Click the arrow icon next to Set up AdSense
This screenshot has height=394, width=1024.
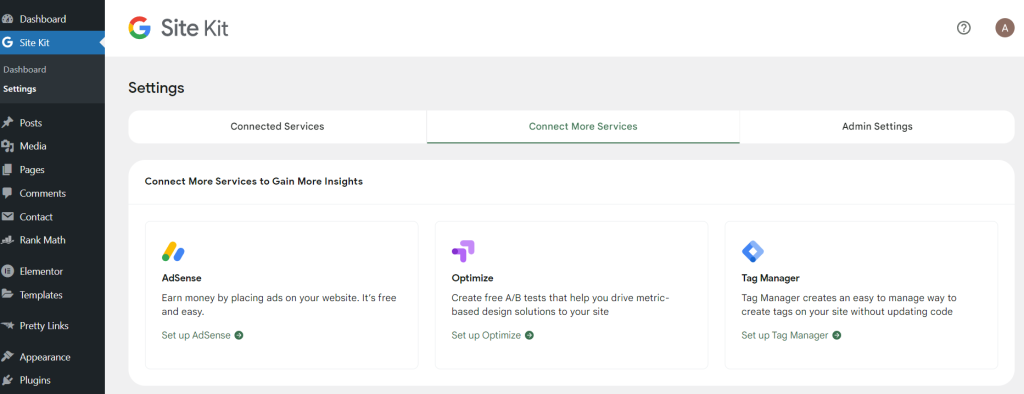click(x=238, y=335)
